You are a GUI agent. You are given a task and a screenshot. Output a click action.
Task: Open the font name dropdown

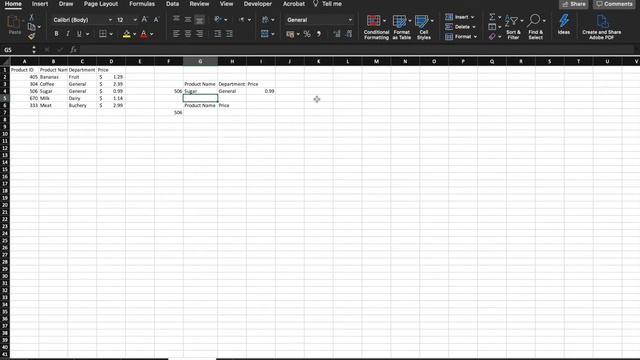[110, 20]
